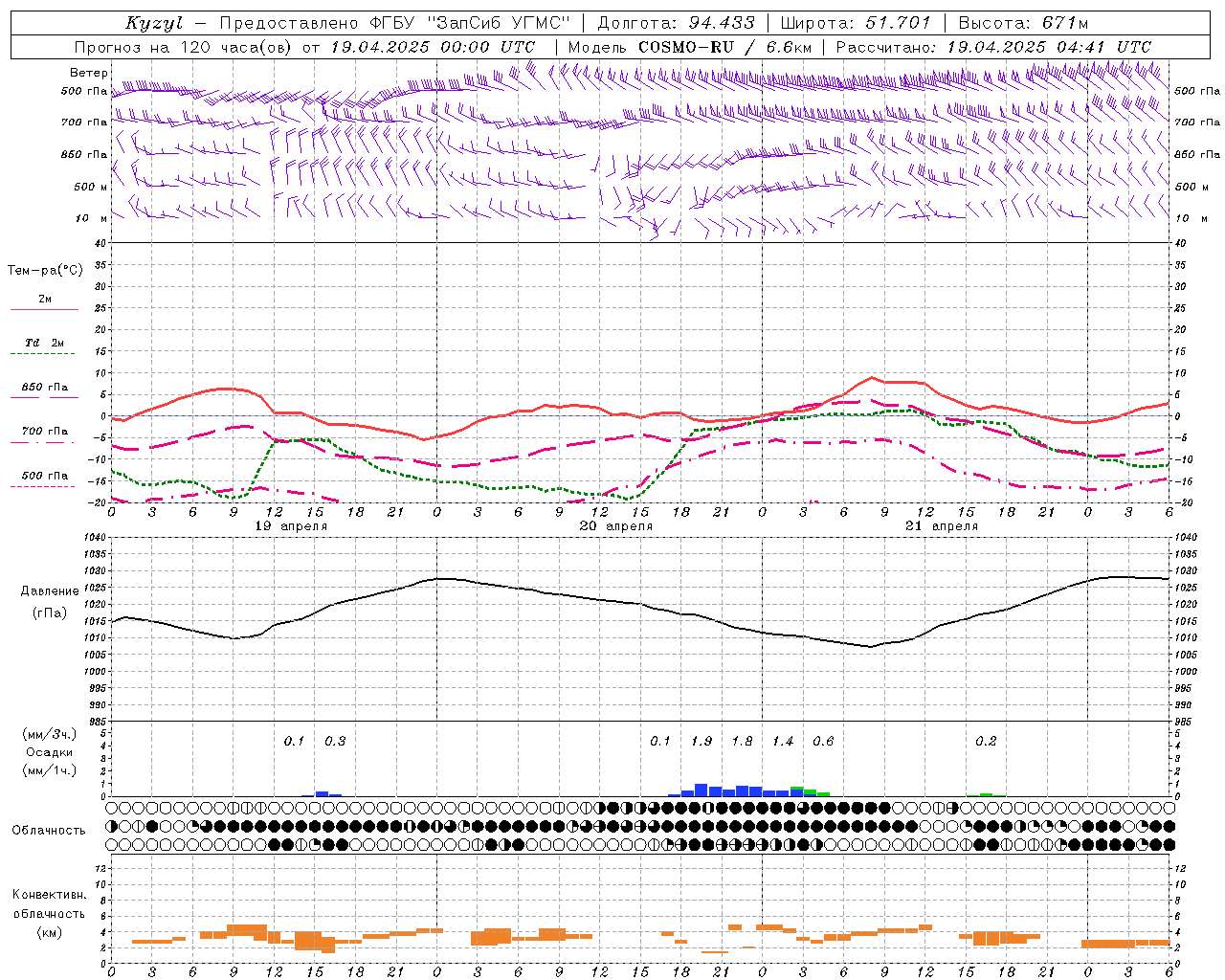Click the Тем-ра(°C) temperature panel label
The height and width of the screenshot is (980, 1225).
45,271
